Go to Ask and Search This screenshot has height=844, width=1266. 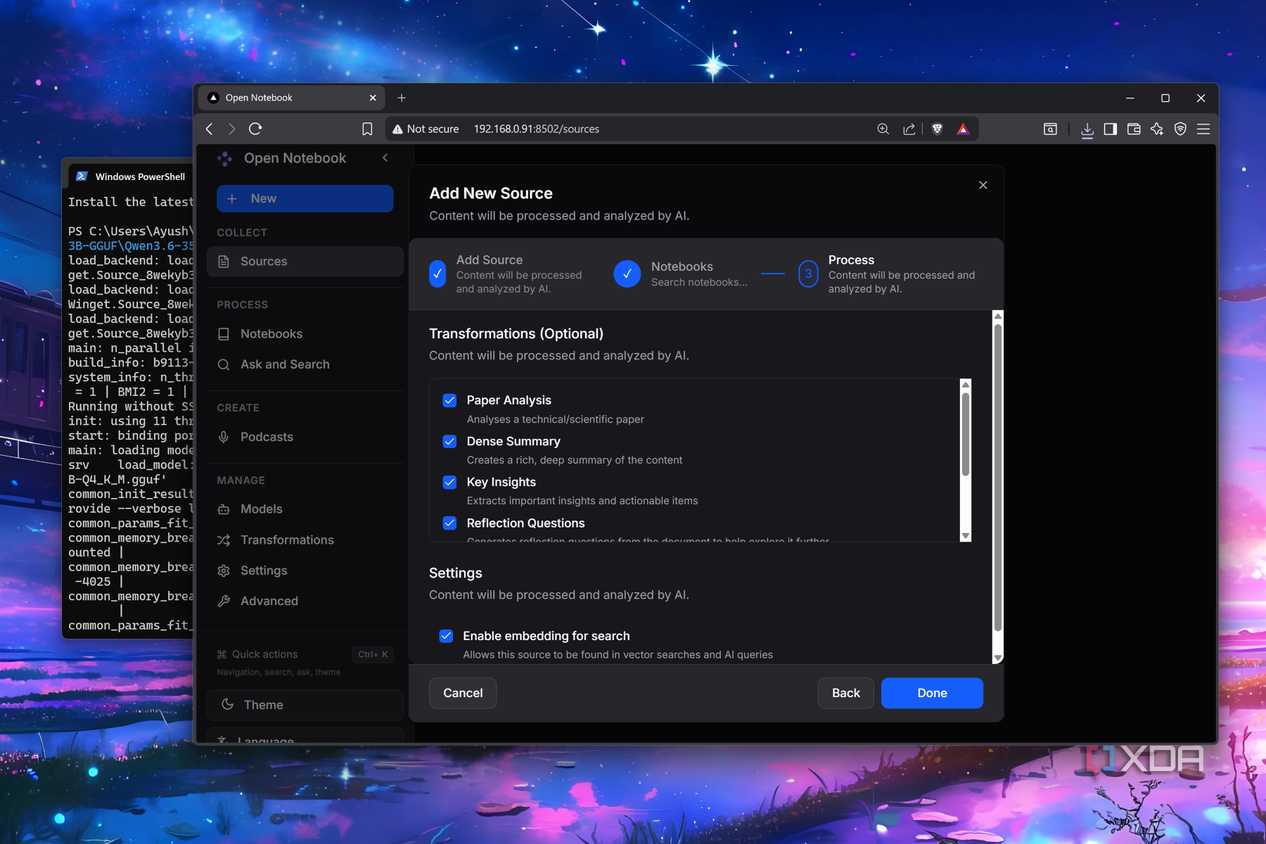[x=305, y=364]
